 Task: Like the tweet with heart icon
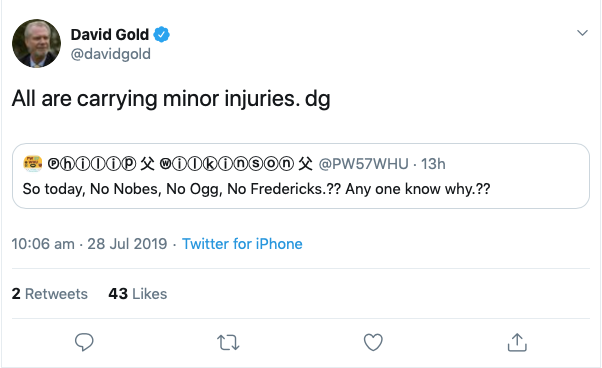coord(373,342)
